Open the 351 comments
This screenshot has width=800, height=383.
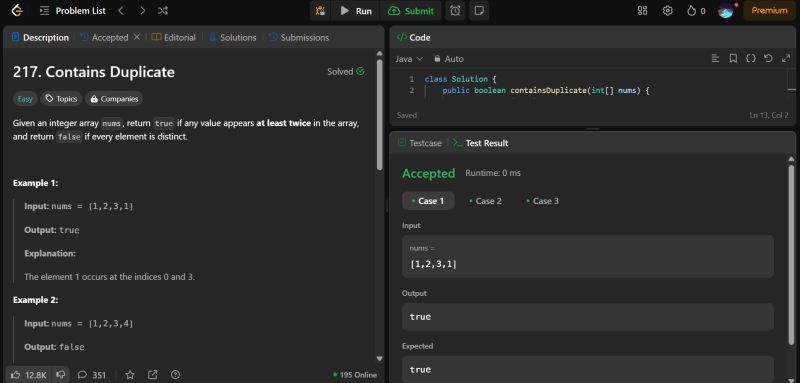coord(92,375)
